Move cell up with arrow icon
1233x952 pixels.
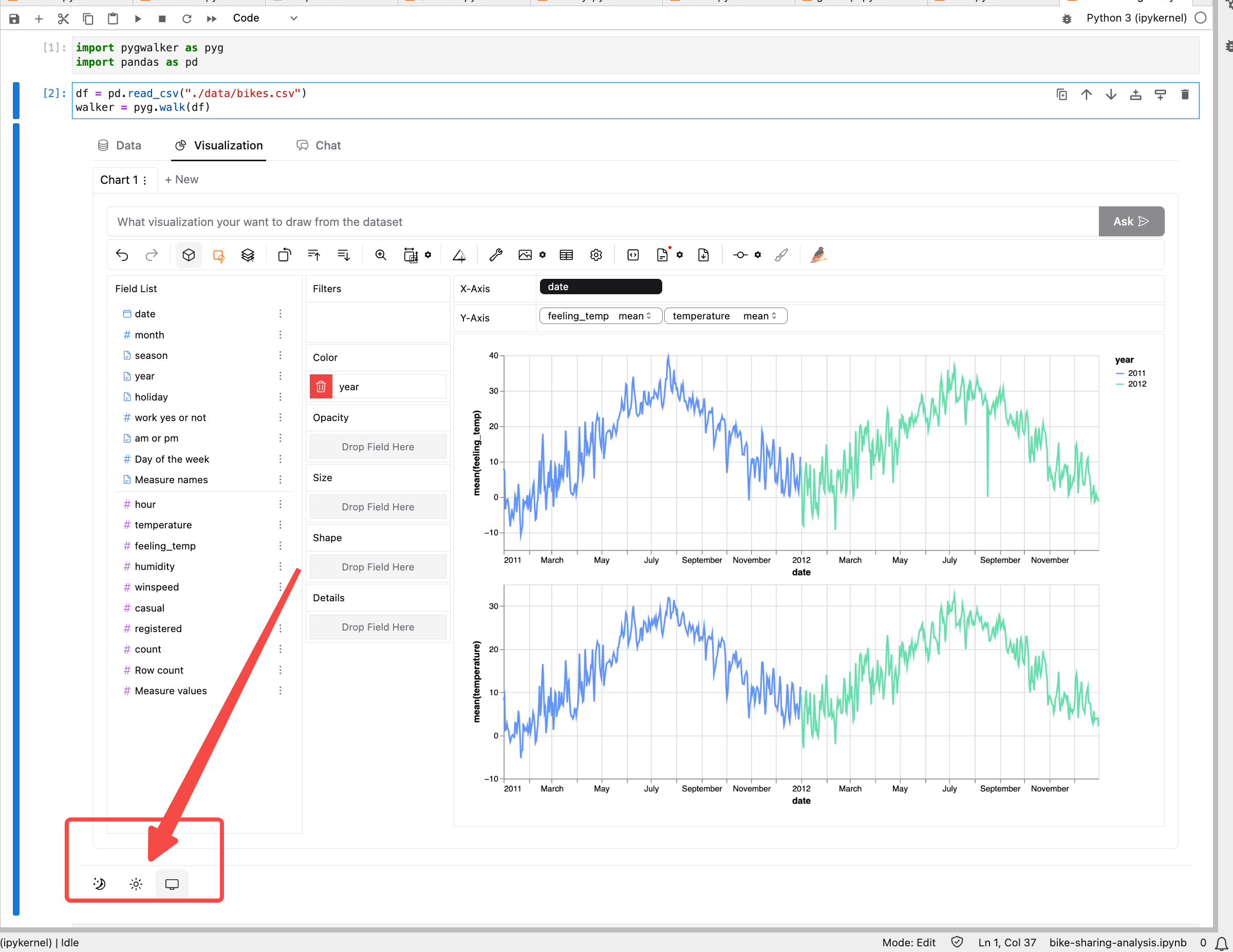point(1086,95)
